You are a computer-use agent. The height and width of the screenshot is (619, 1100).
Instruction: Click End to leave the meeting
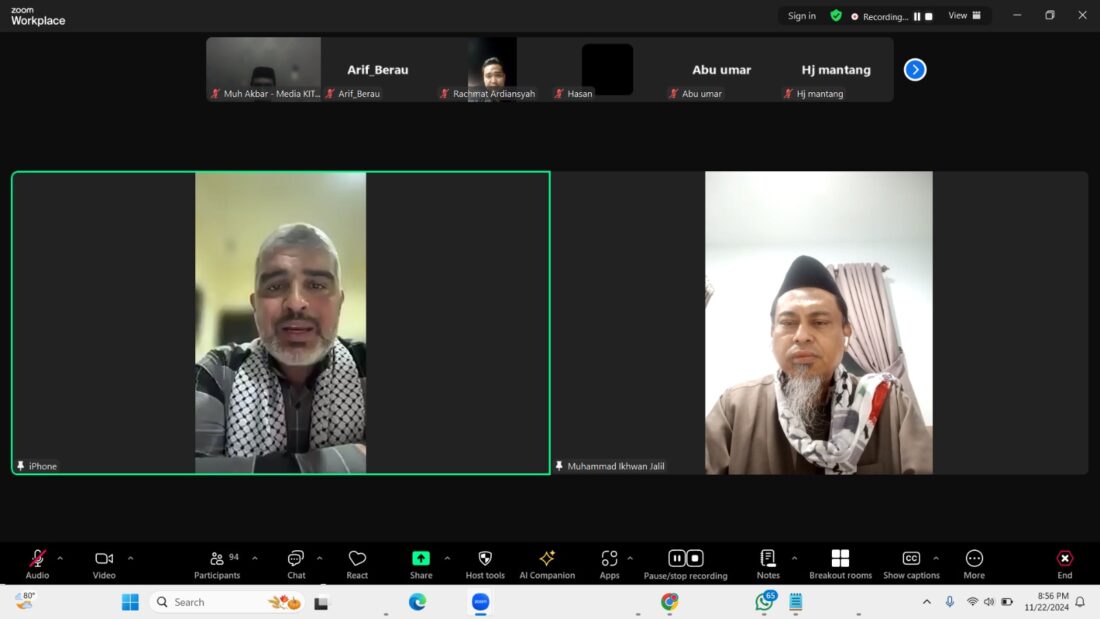pyautogui.click(x=1065, y=564)
